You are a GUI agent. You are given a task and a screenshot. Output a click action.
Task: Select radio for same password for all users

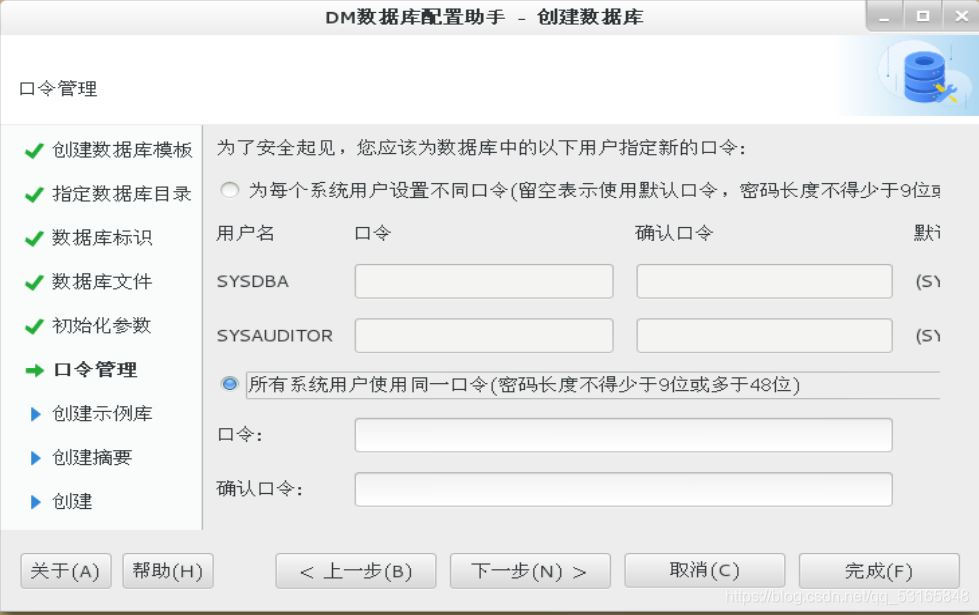tap(230, 383)
